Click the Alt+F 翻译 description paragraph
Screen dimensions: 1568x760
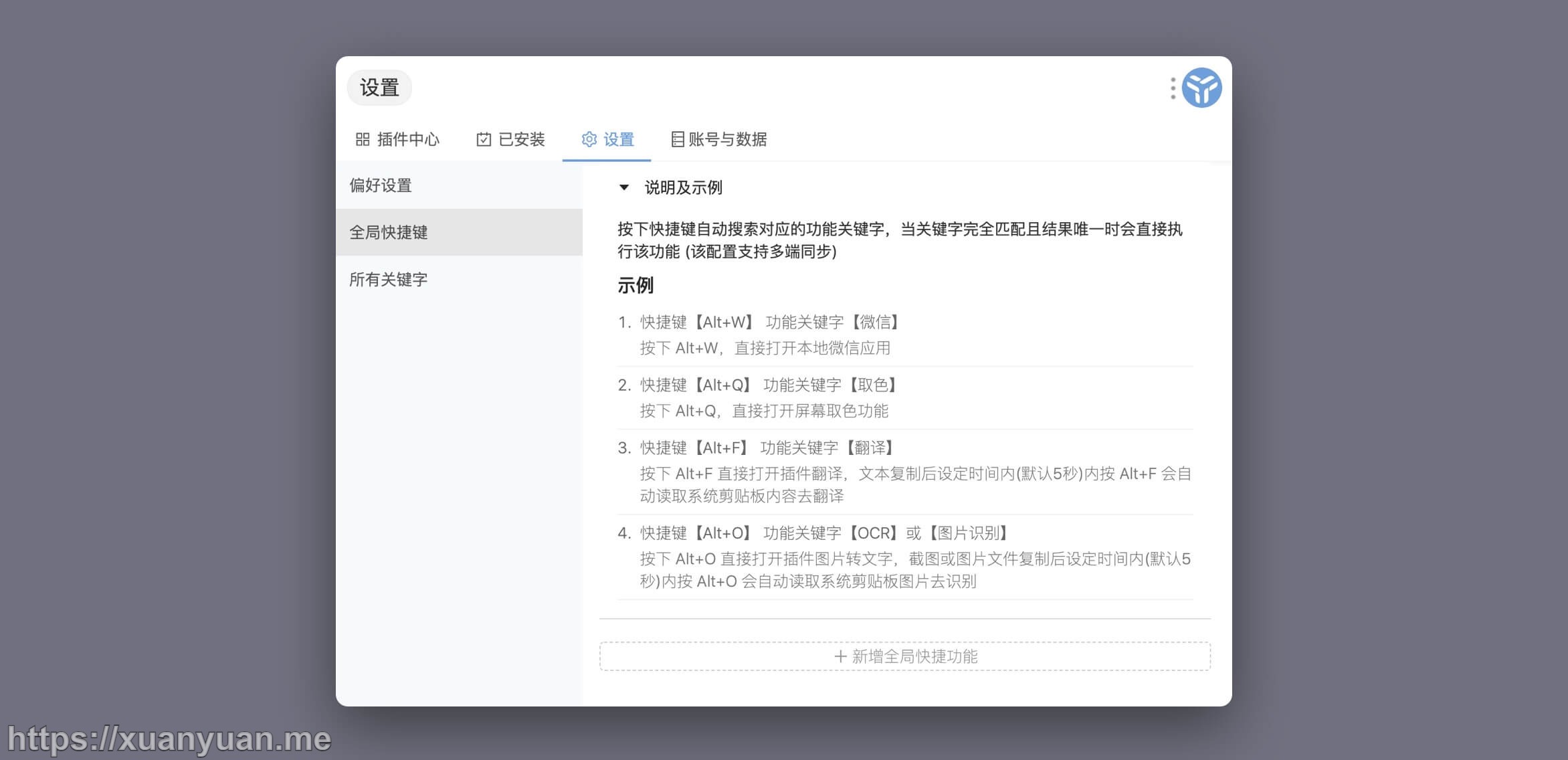[x=916, y=485]
